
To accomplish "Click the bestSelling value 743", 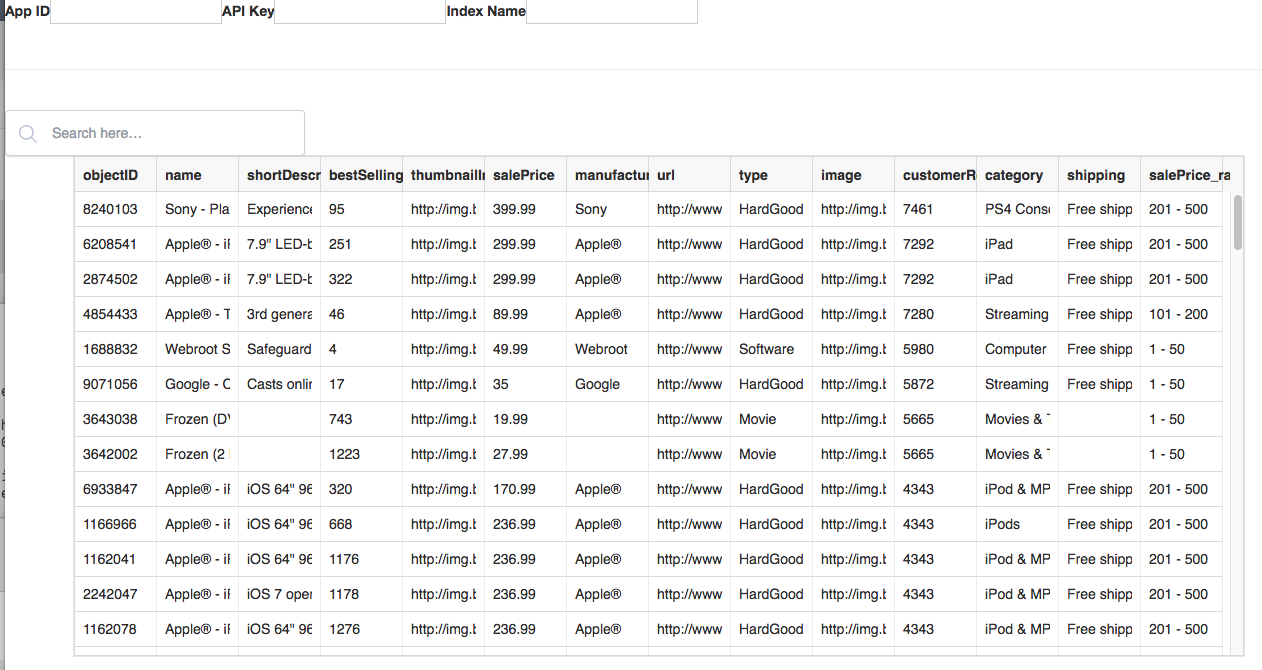I will [x=361, y=419].
